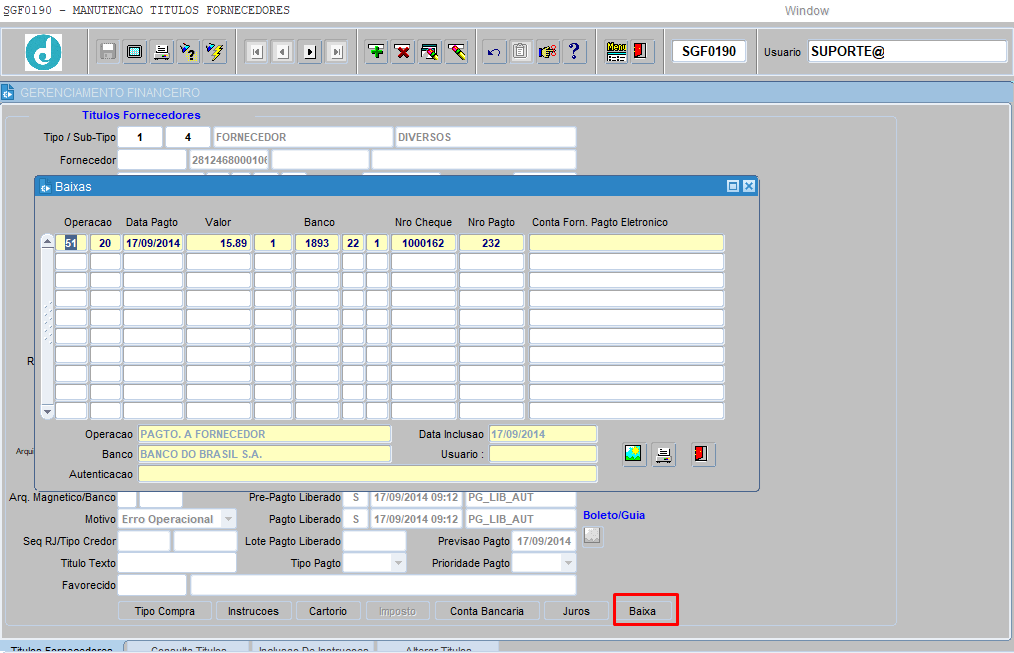The height and width of the screenshot is (653, 1014).
Task: Click the Autenticacao field
Action: 367,474
